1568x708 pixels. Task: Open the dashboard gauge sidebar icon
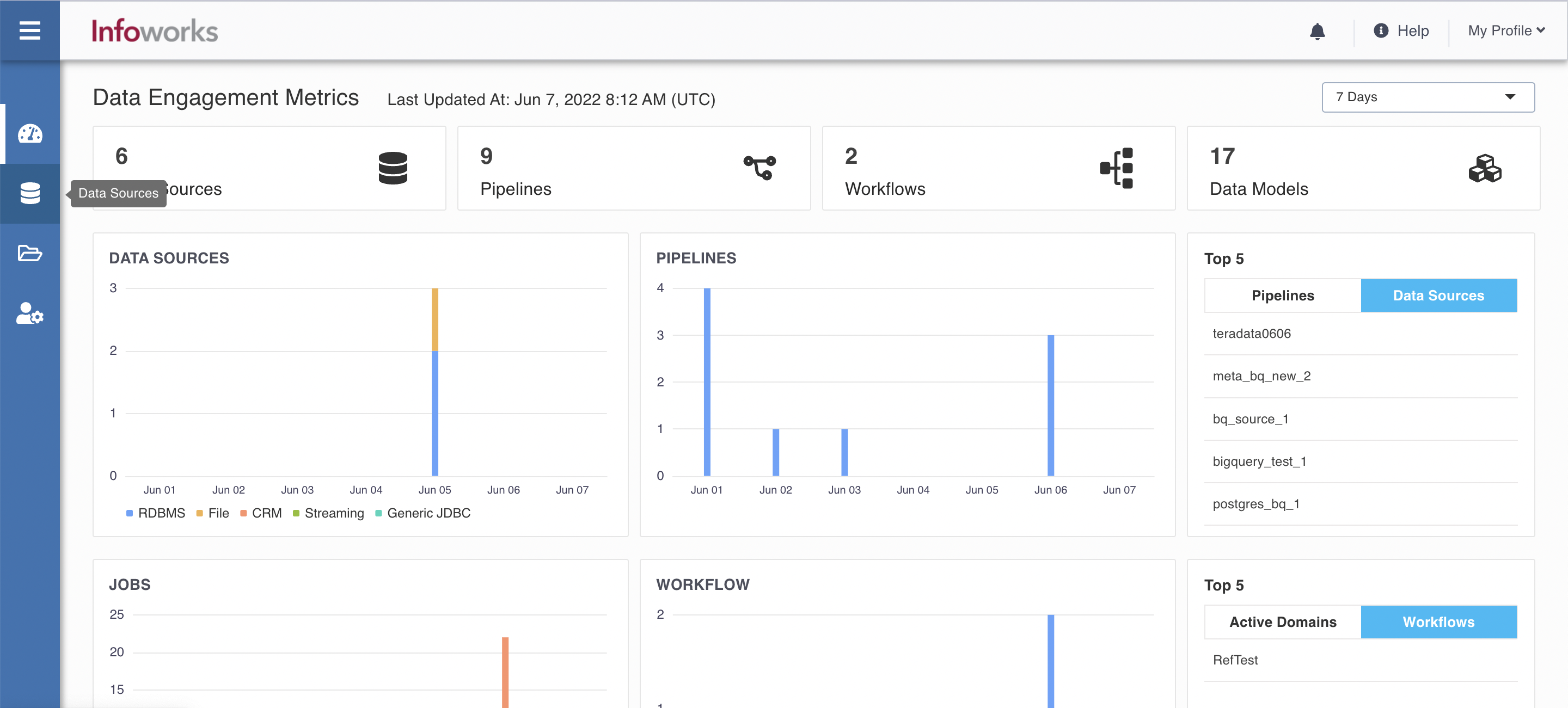[30, 134]
